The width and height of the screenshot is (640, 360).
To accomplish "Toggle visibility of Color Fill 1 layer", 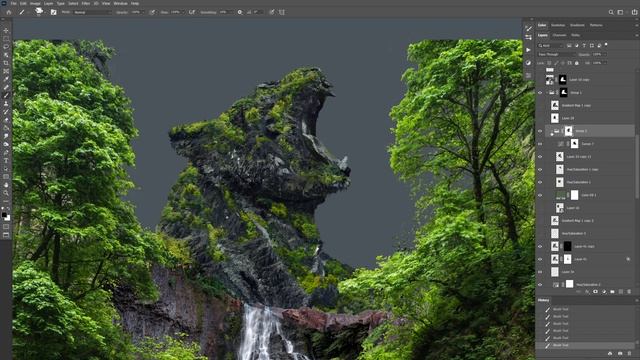I will click(x=540, y=195).
